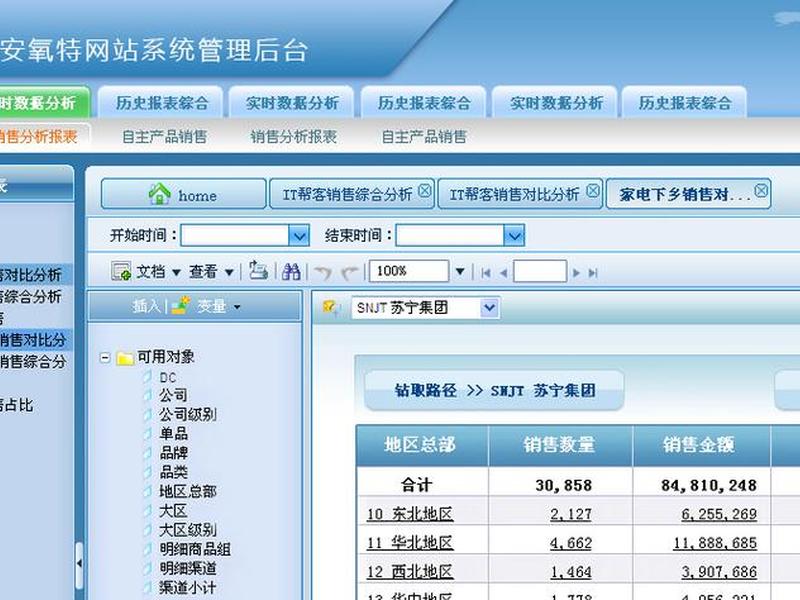Click the document icon beside 文档
Screen dimensions: 800x600
tap(121, 271)
